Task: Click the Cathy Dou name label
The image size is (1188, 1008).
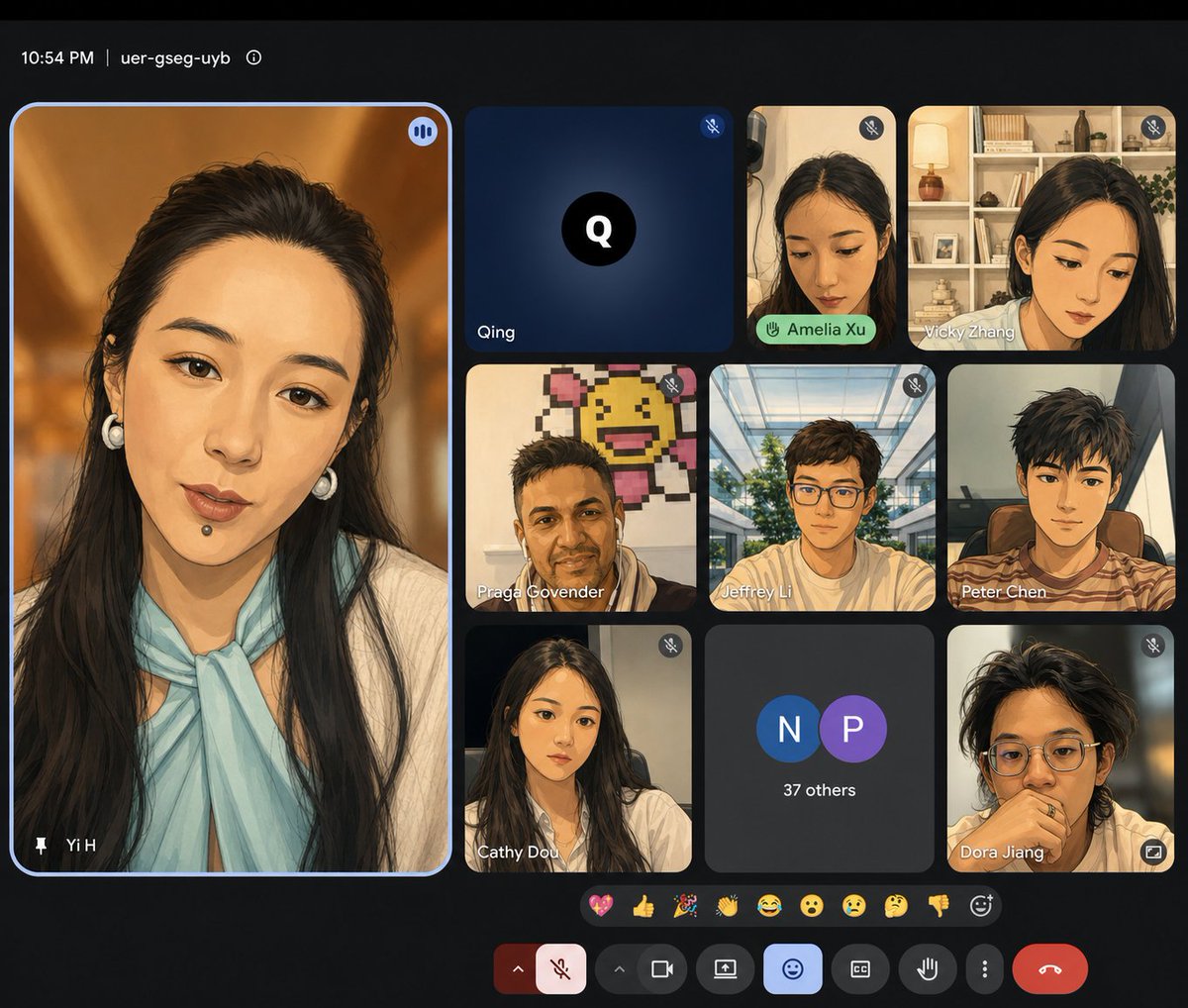Action: [518, 852]
